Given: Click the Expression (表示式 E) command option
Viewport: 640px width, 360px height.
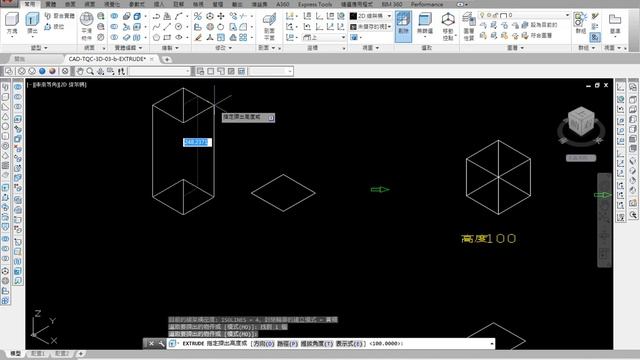Looking at the screenshot, I should [x=349, y=344].
